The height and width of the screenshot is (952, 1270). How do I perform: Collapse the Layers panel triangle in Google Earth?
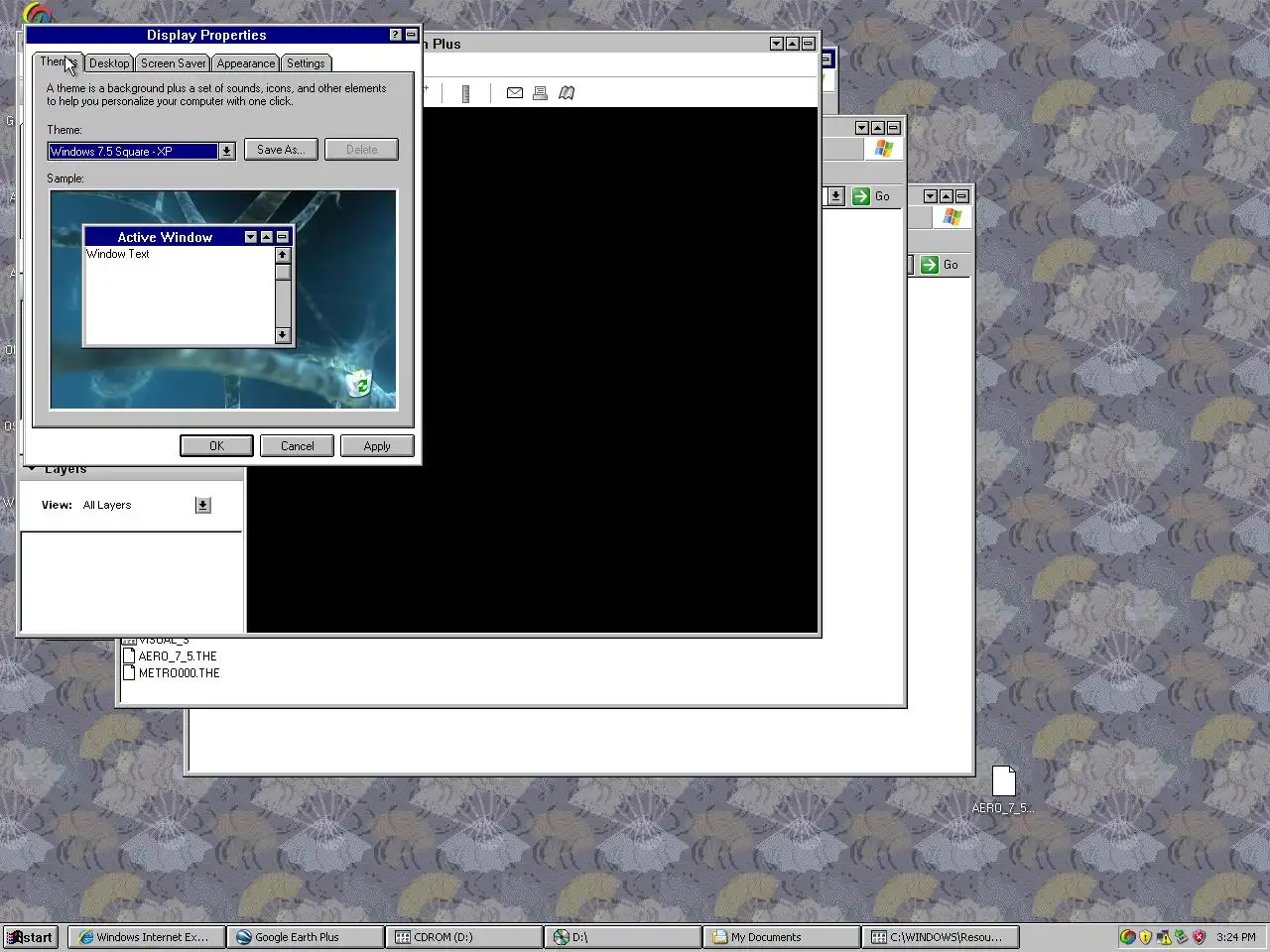tap(32, 469)
